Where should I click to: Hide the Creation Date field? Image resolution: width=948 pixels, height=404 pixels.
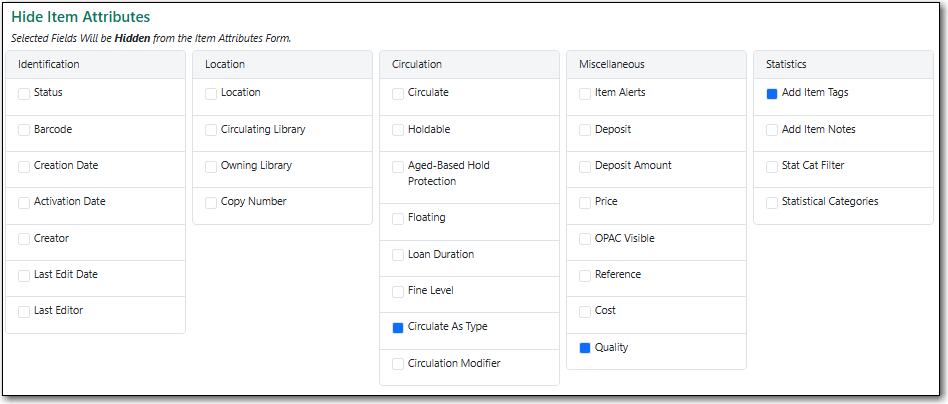[x=24, y=167]
